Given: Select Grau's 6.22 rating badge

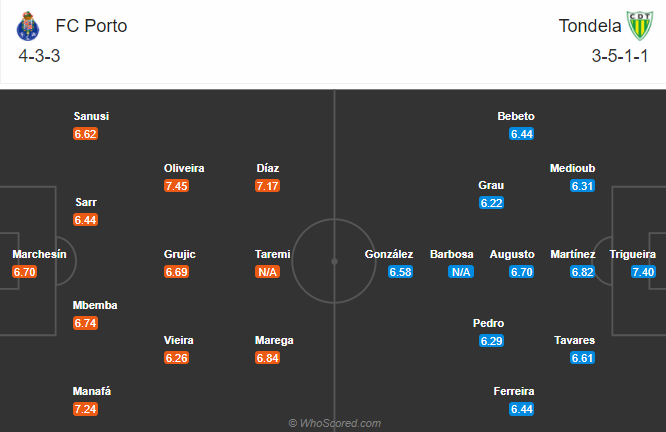Looking at the screenshot, I should click(491, 203).
